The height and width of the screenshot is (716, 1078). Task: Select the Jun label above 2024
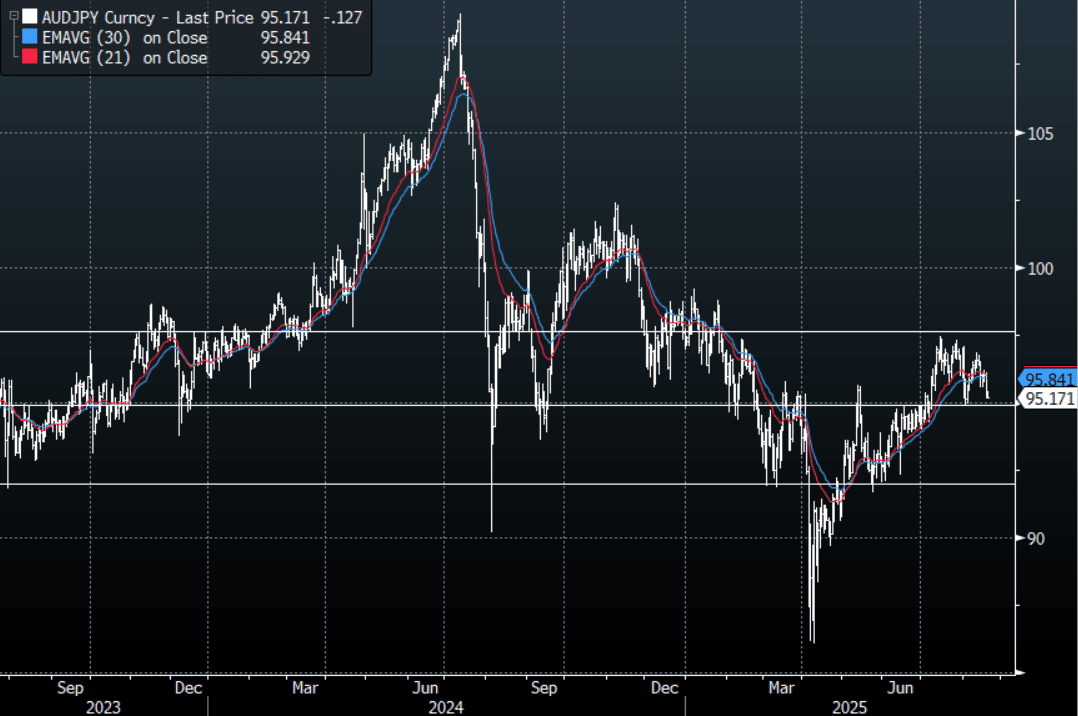(x=426, y=688)
